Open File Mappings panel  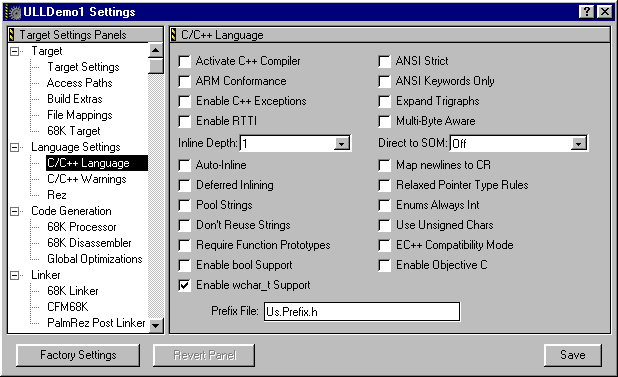(80, 115)
